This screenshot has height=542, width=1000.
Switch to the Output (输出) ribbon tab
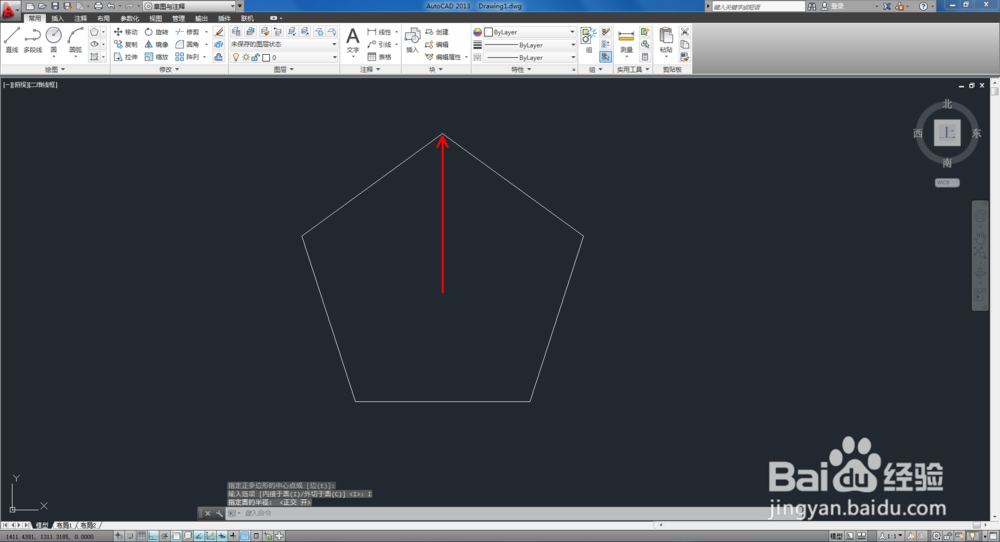point(202,18)
